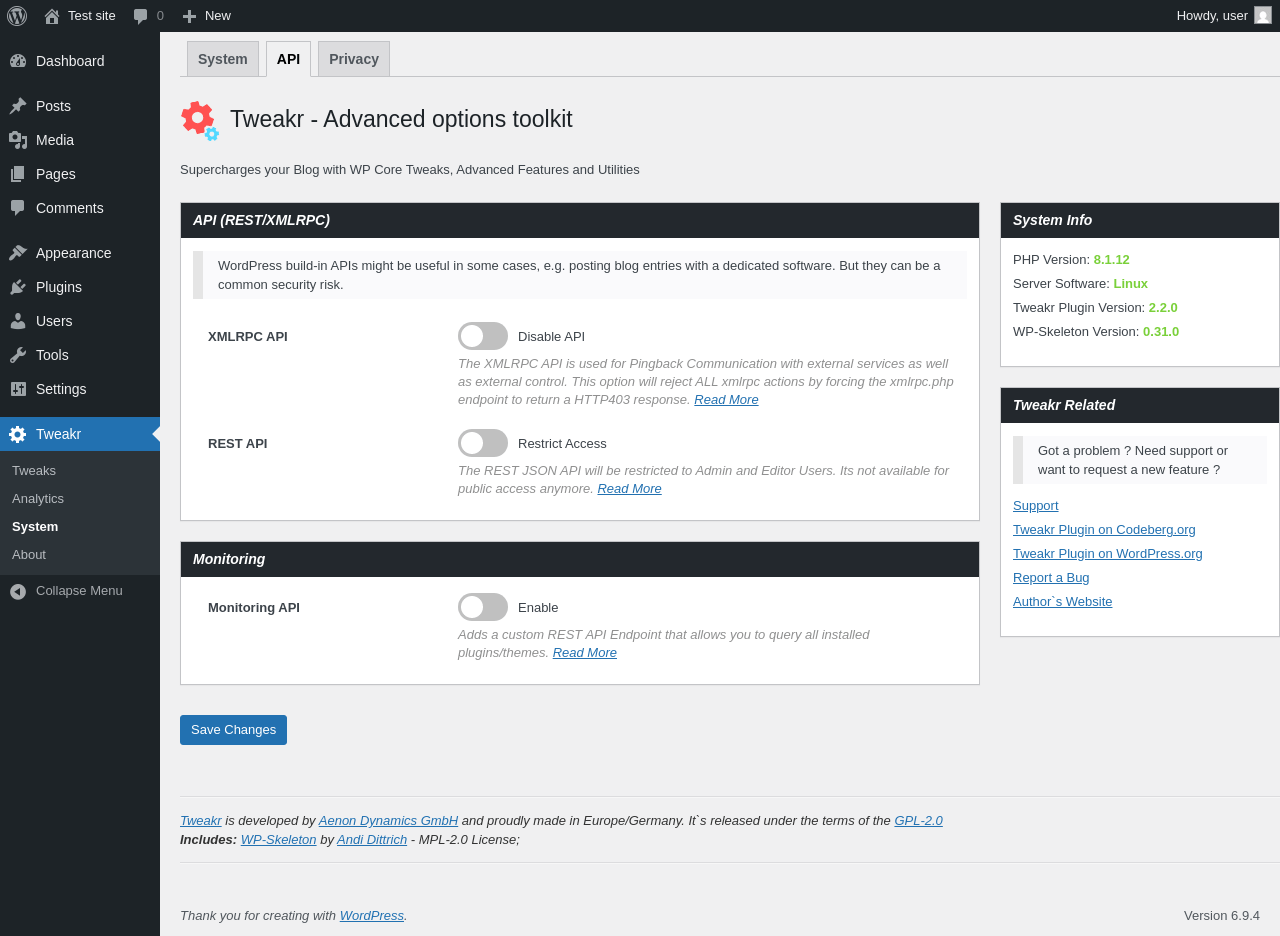The width and height of the screenshot is (1280, 936).
Task: Click the Save Changes button
Action: 233,730
